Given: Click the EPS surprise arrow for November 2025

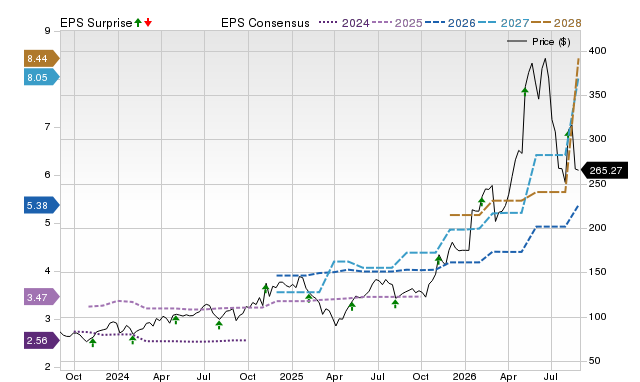Looking at the screenshot, I should point(438,259).
